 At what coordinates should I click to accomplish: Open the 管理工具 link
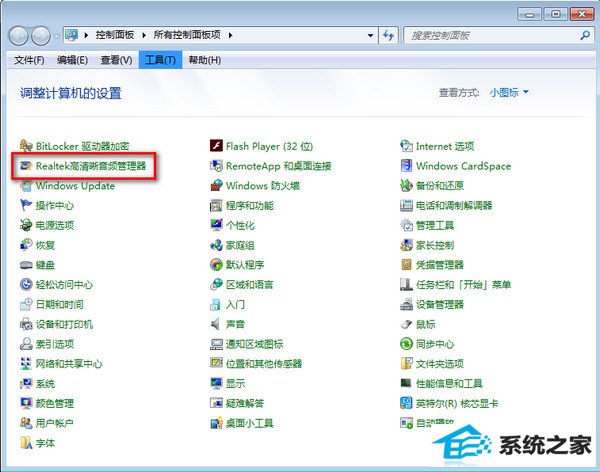point(435,225)
